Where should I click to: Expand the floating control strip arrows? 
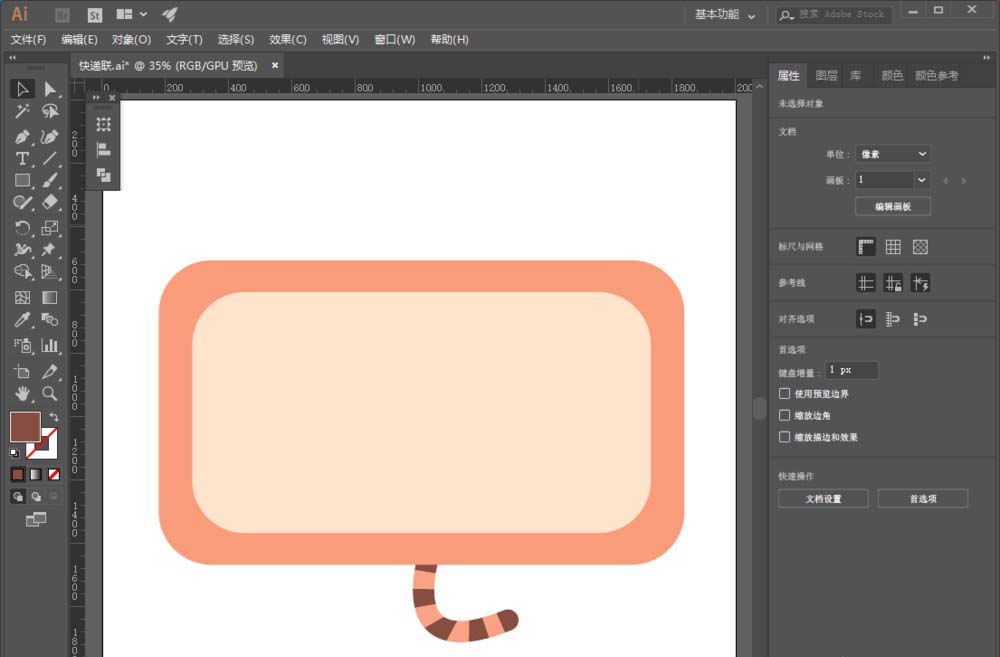pos(96,98)
